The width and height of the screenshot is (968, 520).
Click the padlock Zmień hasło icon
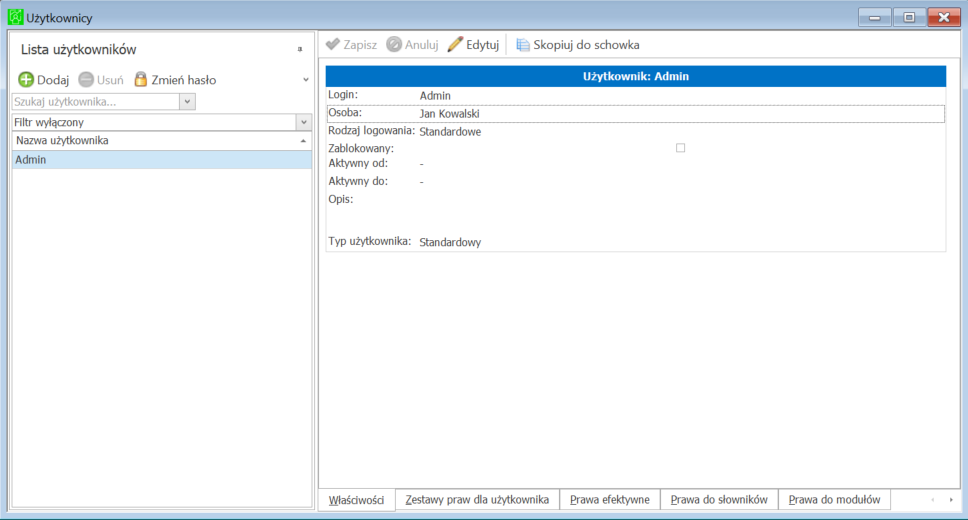141,79
